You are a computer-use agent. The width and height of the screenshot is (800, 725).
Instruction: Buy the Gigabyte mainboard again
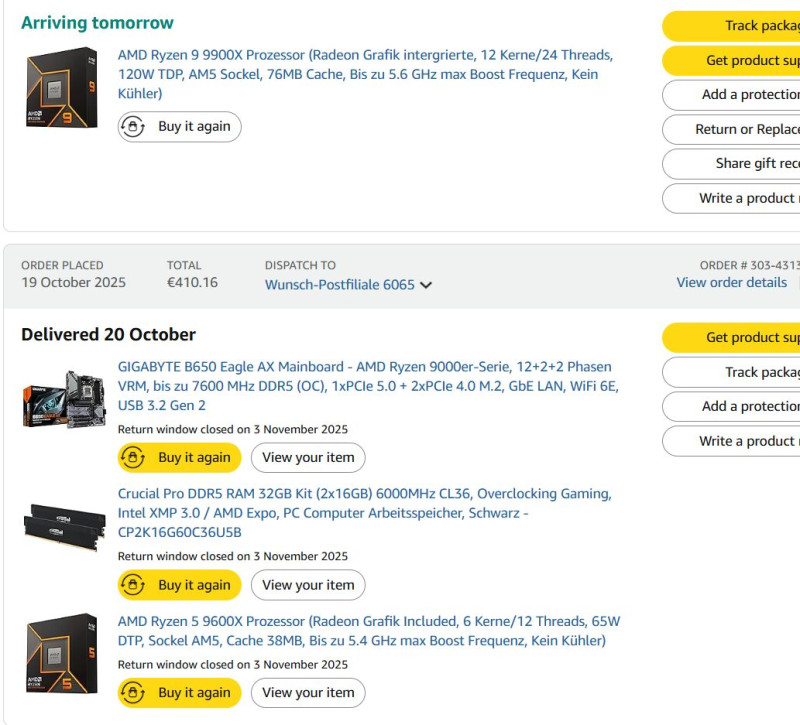click(x=180, y=458)
